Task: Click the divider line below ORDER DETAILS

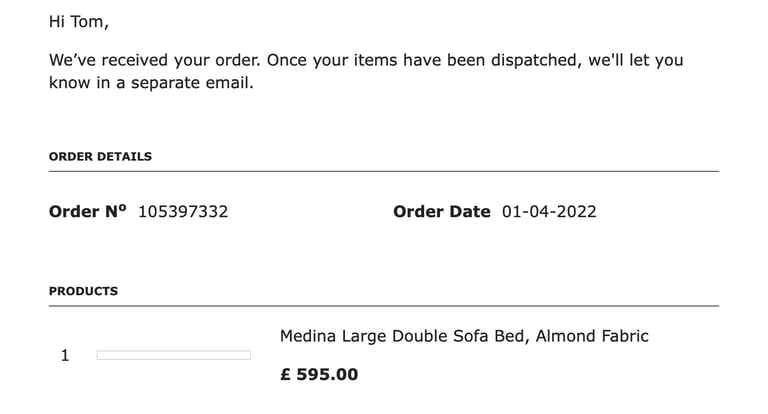Action: pos(384,171)
